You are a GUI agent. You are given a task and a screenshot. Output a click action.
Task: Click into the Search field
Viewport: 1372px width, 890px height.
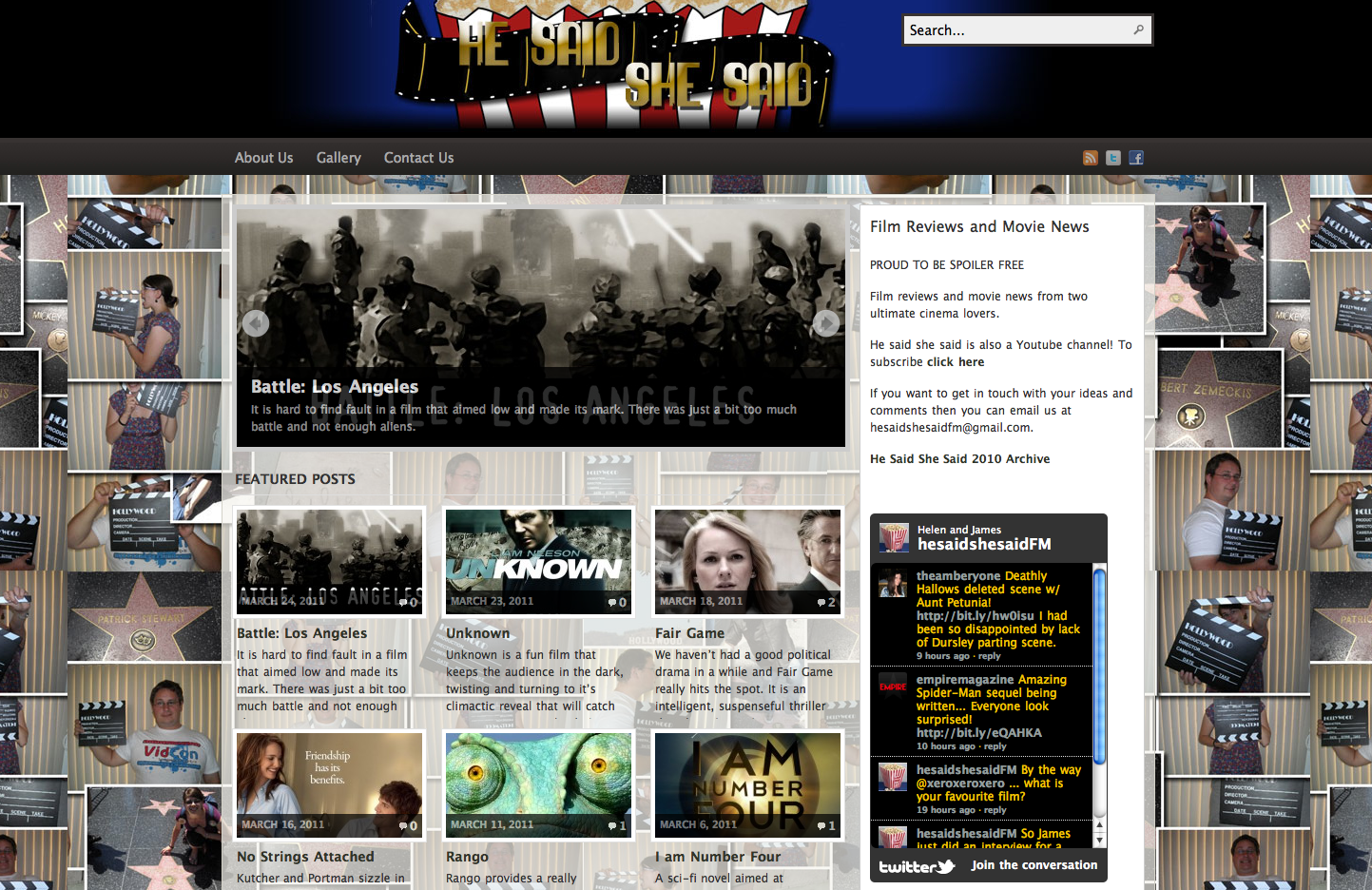click(x=1017, y=30)
